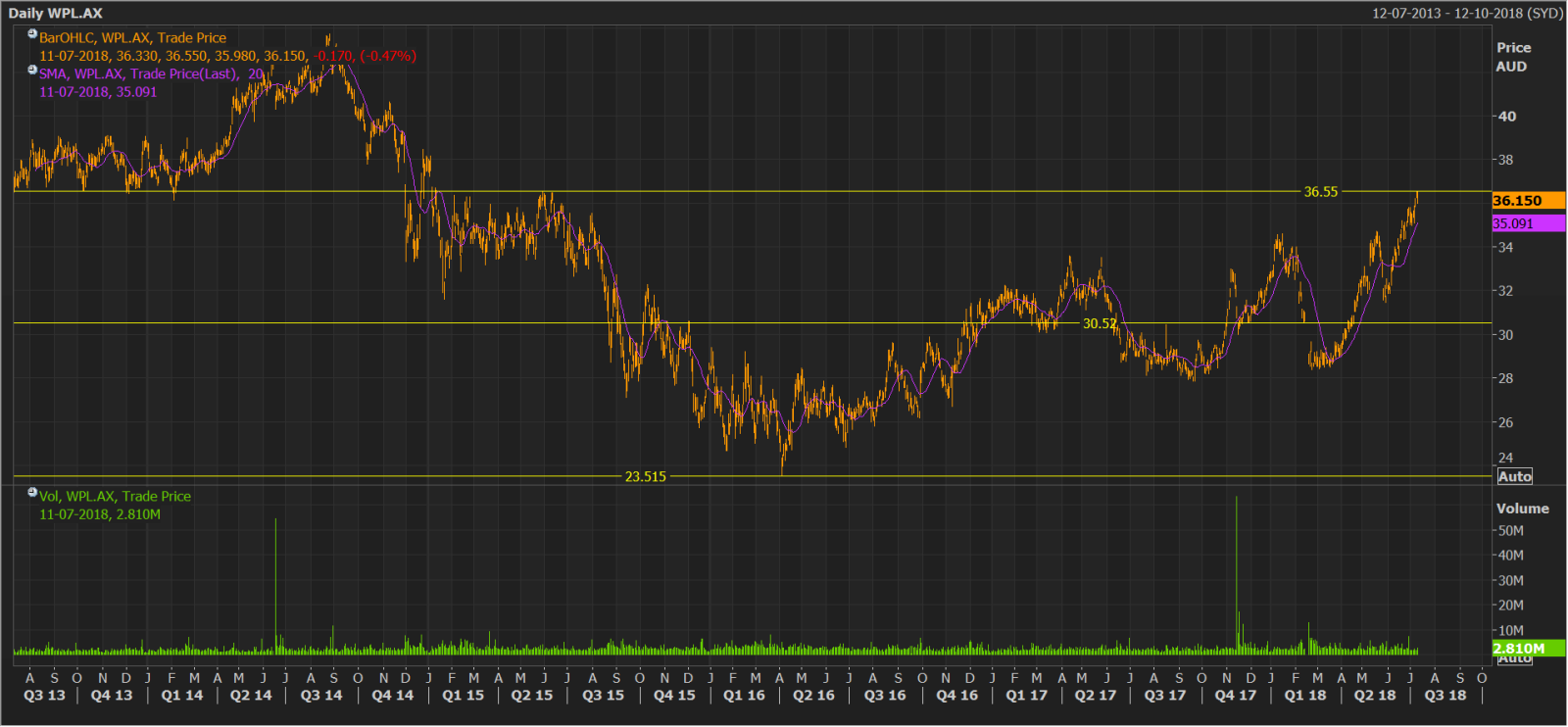The height and width of the screenshot is (727, 1568).
Task: Click the SMA reading 11-07-2018, 35.091
Action: pyautogui.click(x=98, y=92)
